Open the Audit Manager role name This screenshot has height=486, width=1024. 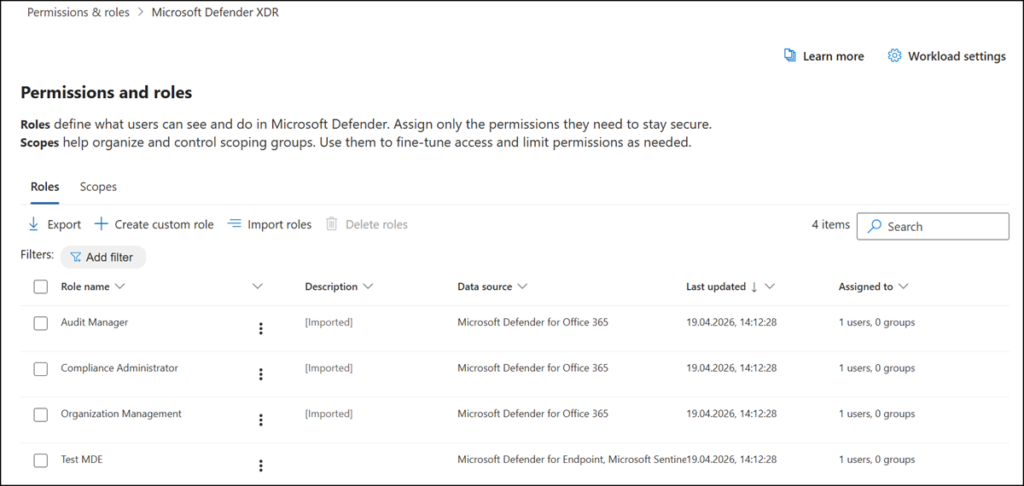point(94,322)
